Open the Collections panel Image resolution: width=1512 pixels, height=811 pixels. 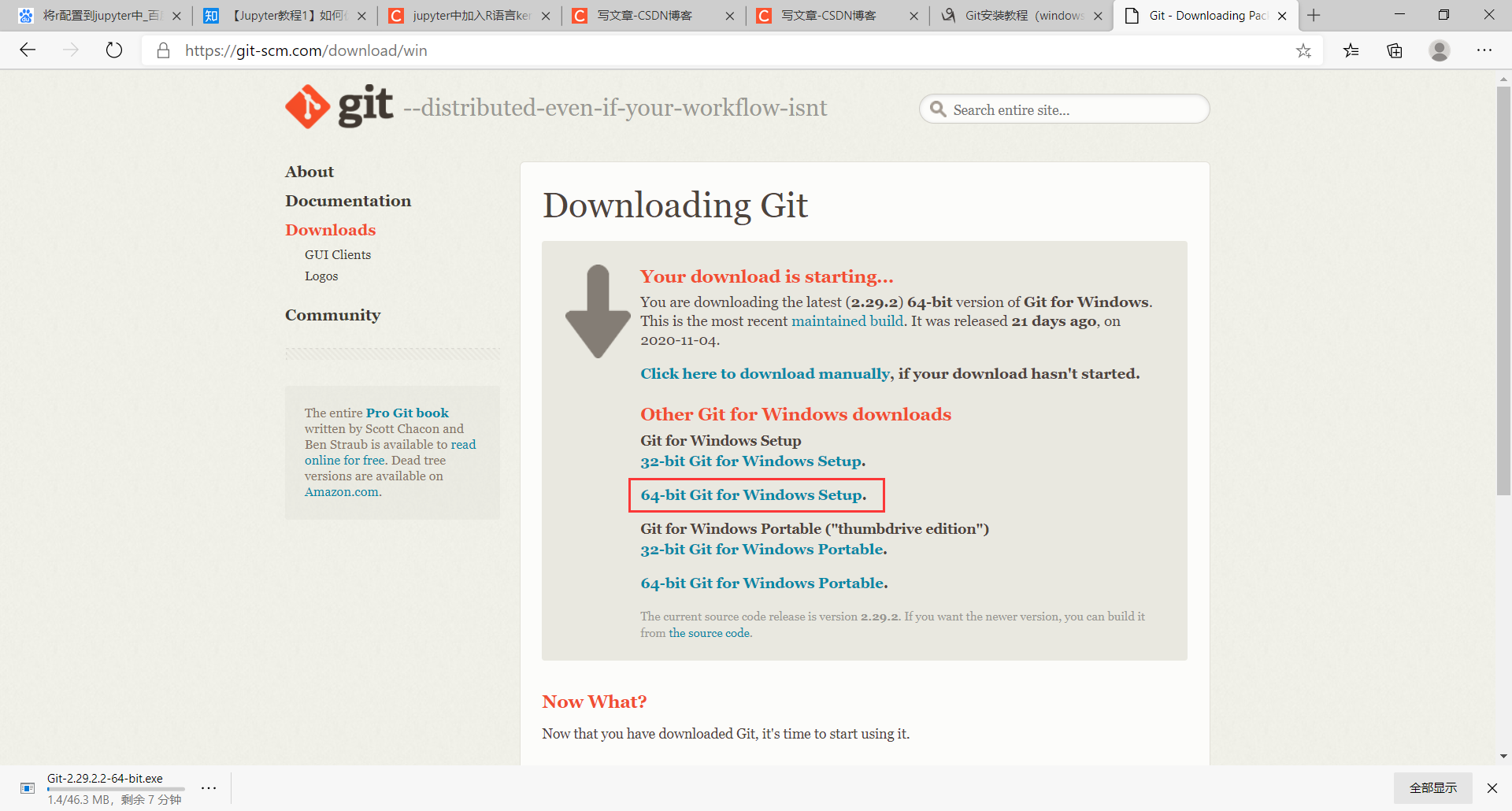[x=1395, y=50]
